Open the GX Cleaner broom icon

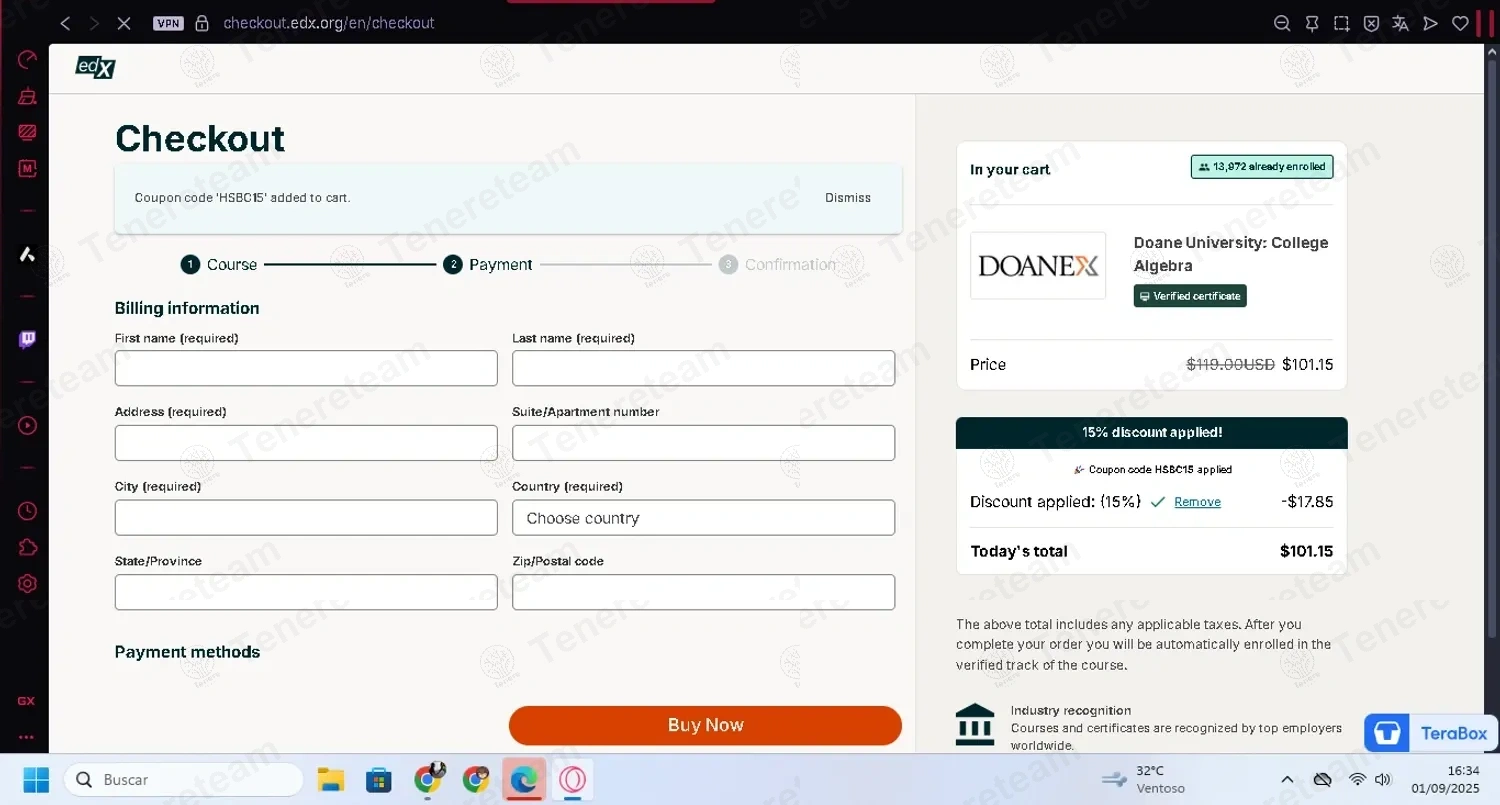27,96
